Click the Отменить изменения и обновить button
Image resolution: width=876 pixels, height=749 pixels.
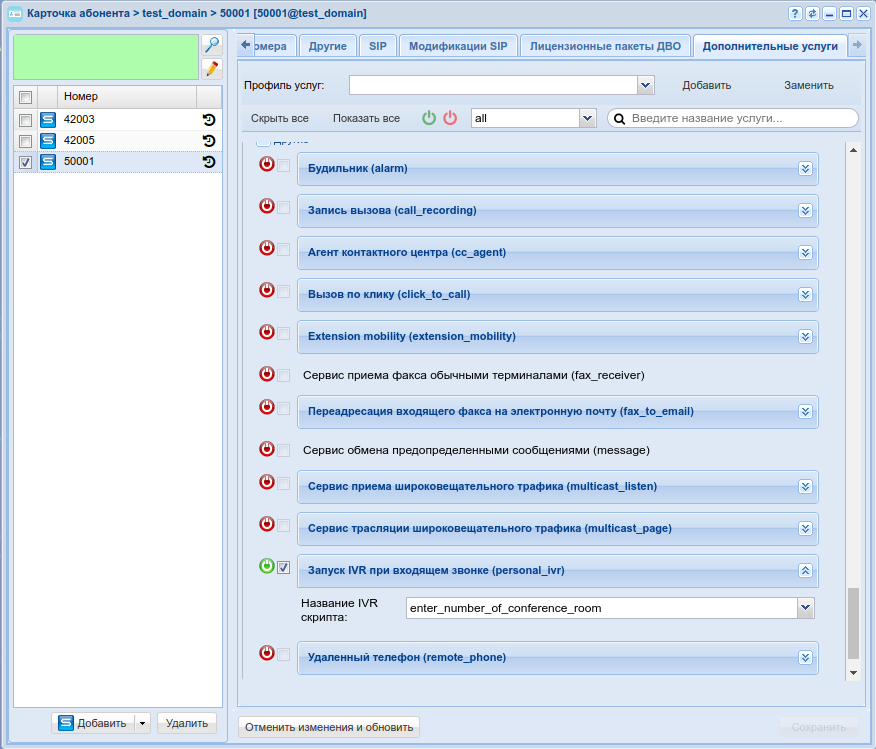(x=329, y=727)
